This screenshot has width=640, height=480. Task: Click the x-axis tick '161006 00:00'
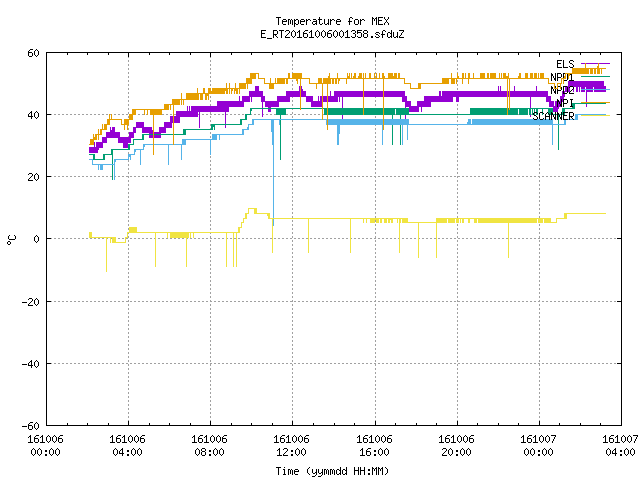[45, 446]
